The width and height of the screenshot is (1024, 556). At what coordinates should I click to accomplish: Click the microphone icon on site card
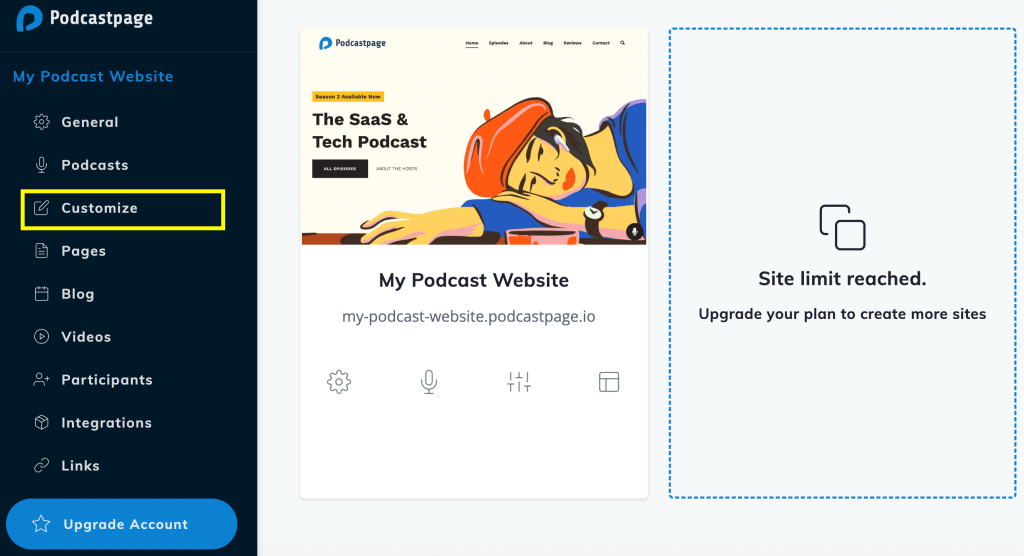click(x=429, y=382)
